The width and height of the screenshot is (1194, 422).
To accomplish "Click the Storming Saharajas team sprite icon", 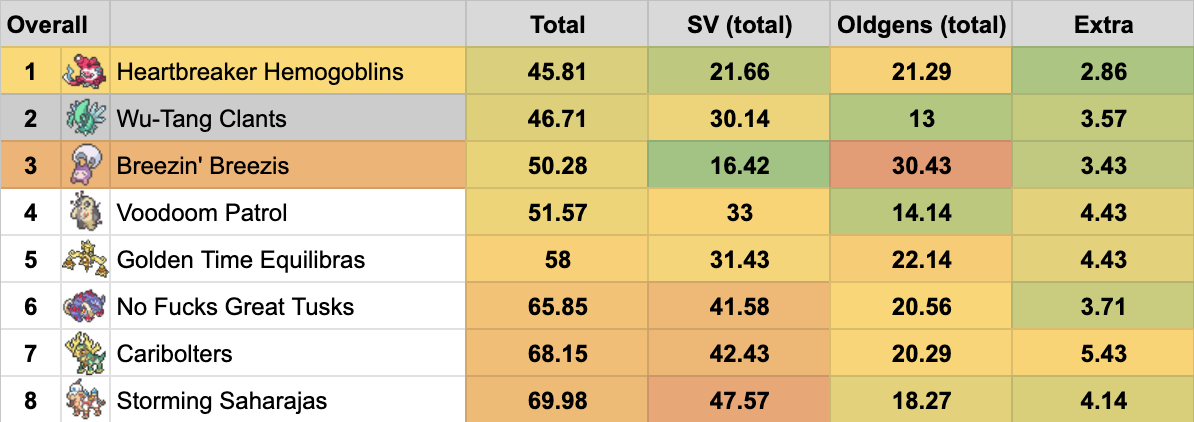I will click(85, 400).
